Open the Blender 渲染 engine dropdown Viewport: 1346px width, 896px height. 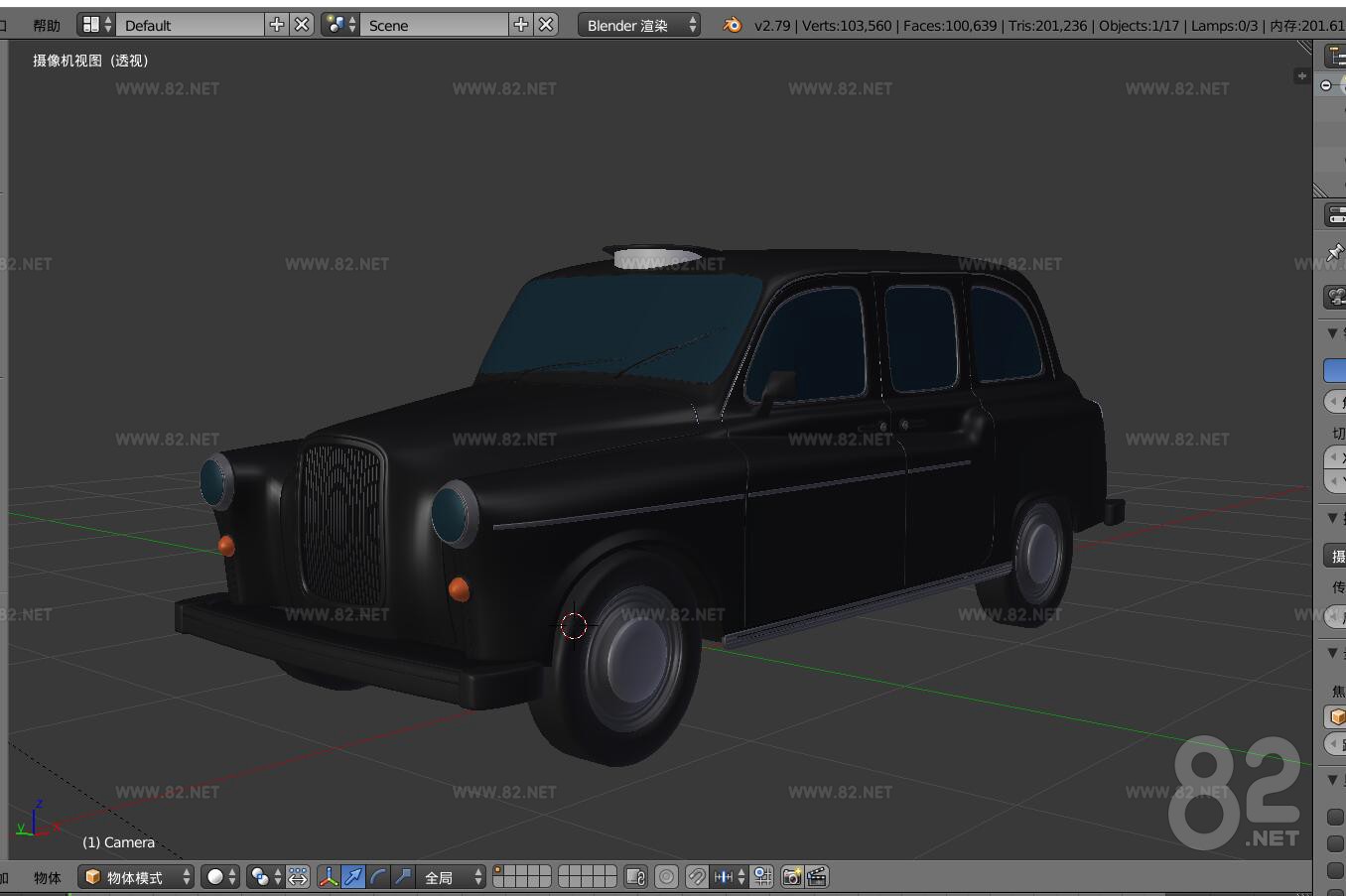coord(638,25)
